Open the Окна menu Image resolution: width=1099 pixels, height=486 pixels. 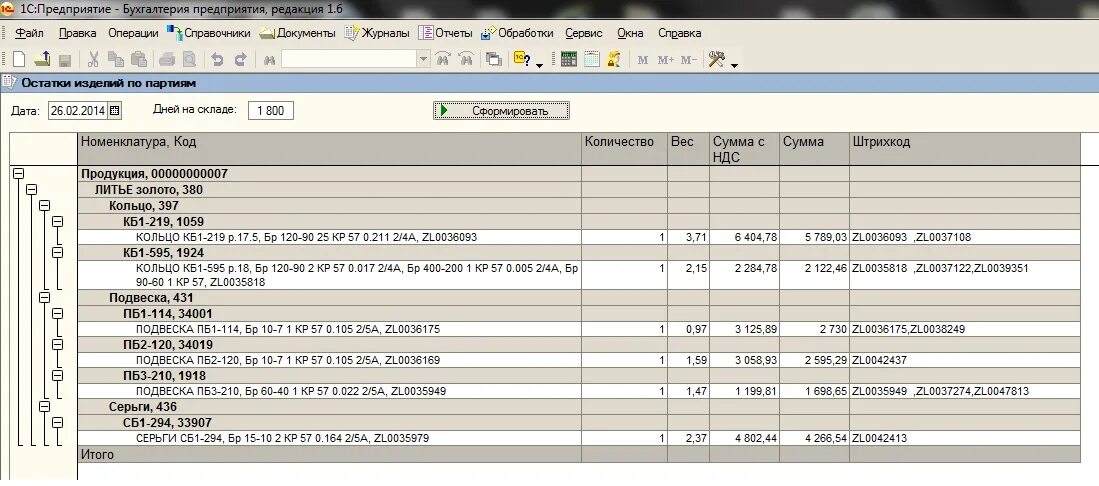(630, 33)
